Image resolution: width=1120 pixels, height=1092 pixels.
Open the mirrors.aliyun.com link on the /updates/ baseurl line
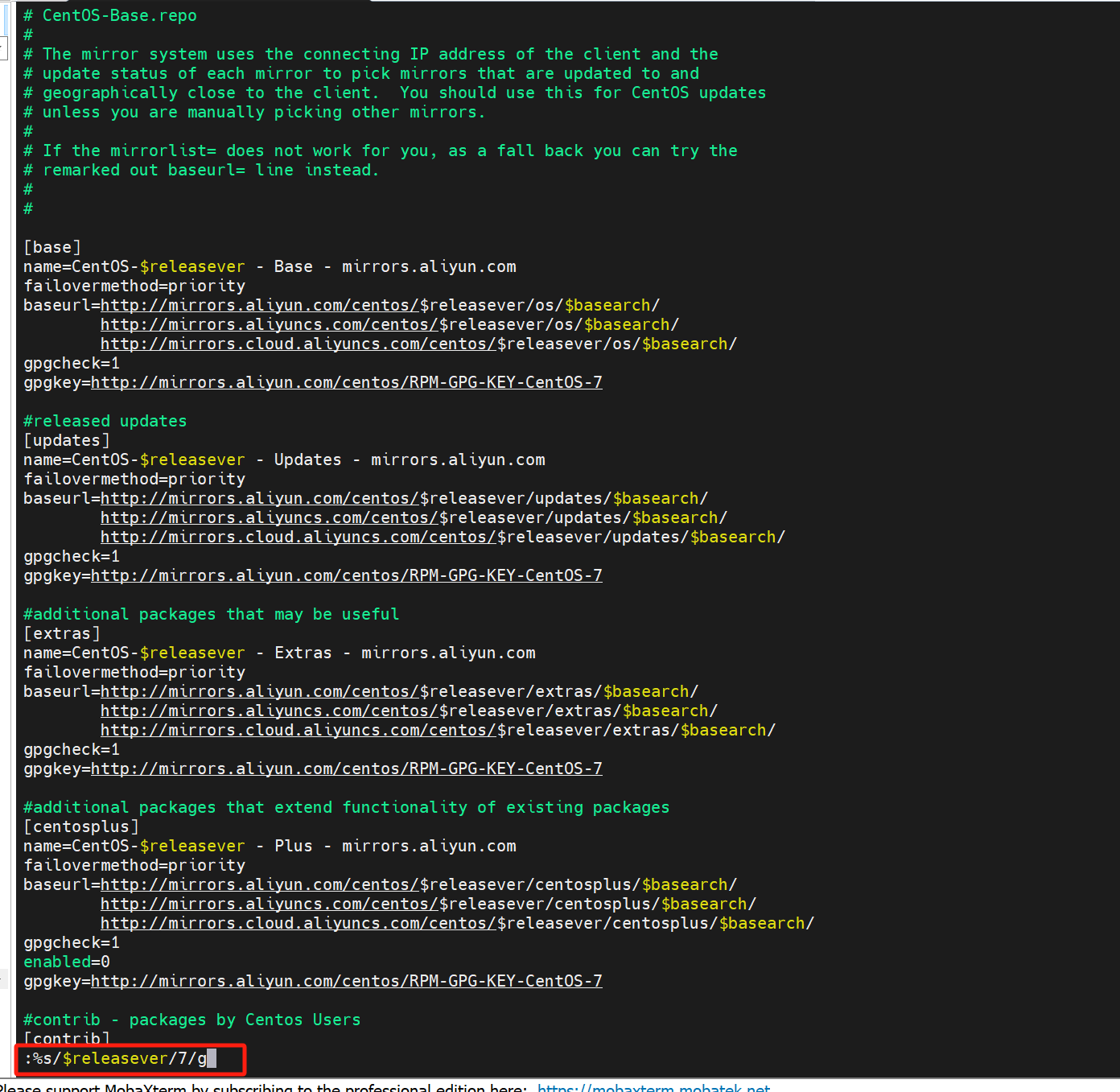point(260,498)
